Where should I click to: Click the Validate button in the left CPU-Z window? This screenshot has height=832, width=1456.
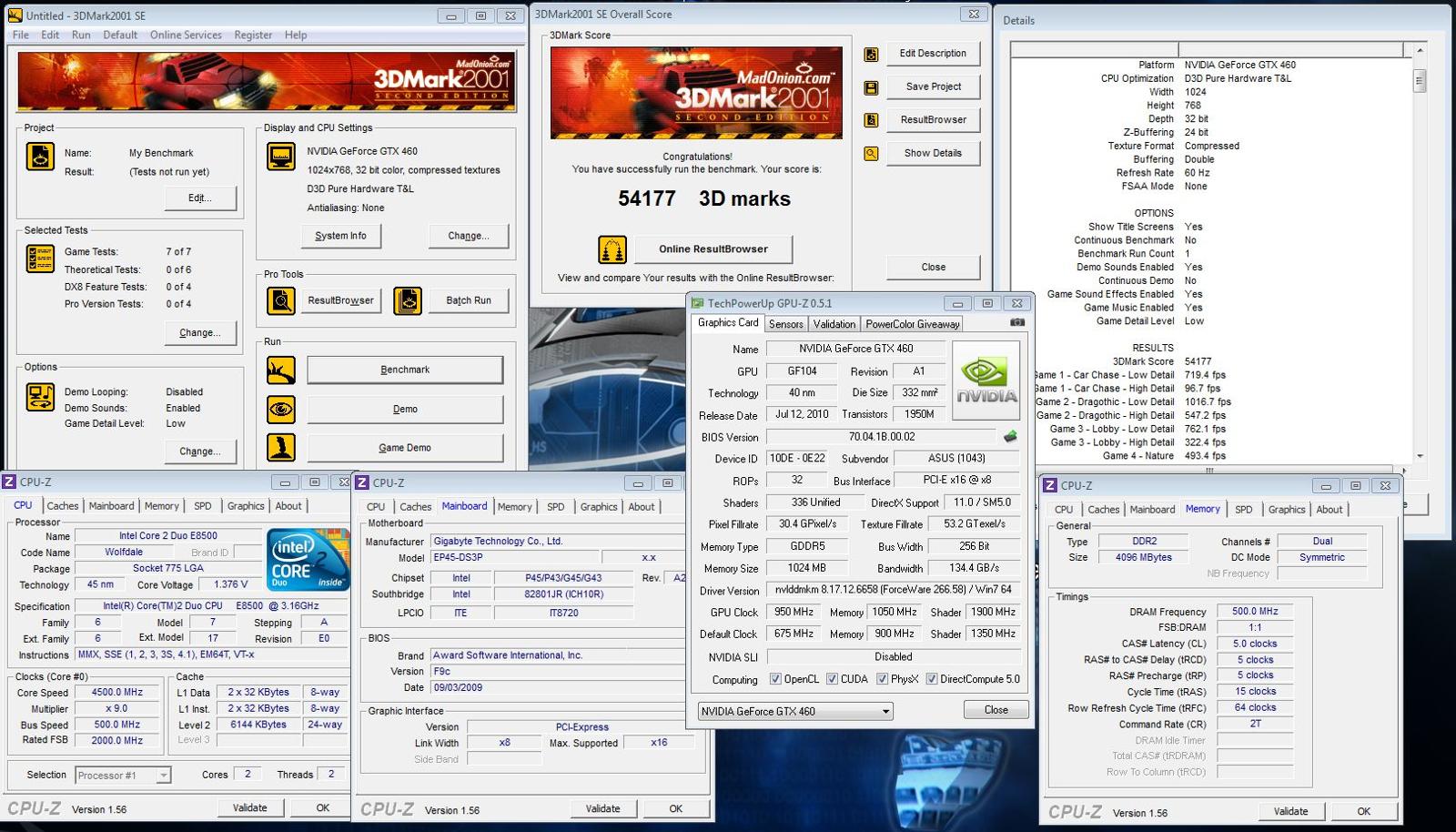point(249,807)
